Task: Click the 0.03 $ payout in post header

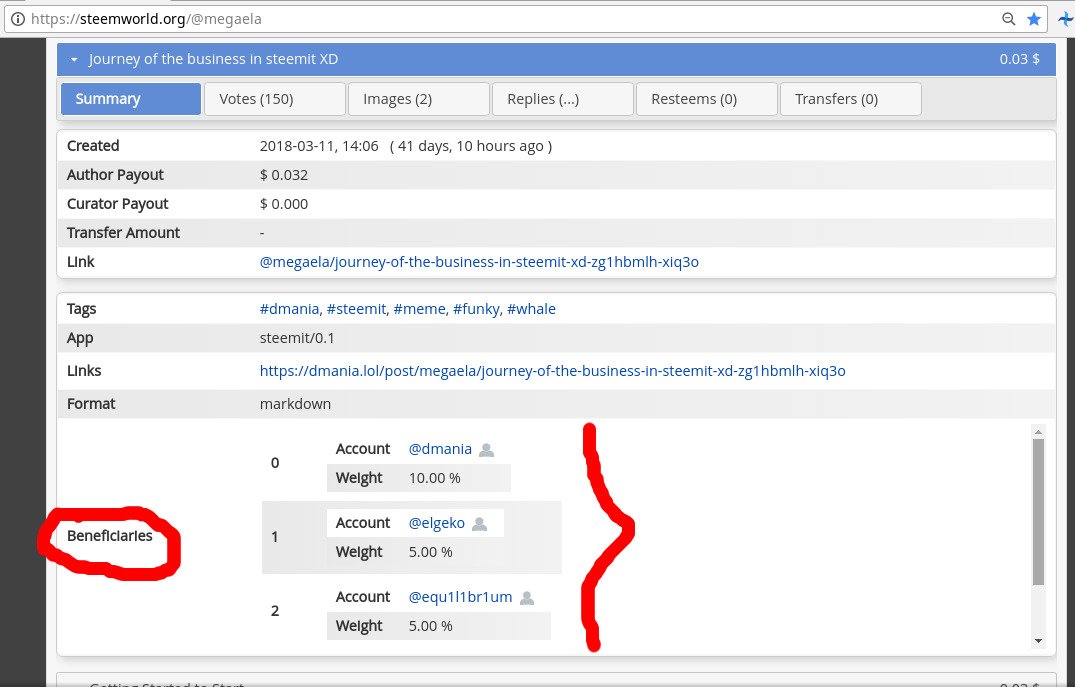Action: [x=1019, y=59]
